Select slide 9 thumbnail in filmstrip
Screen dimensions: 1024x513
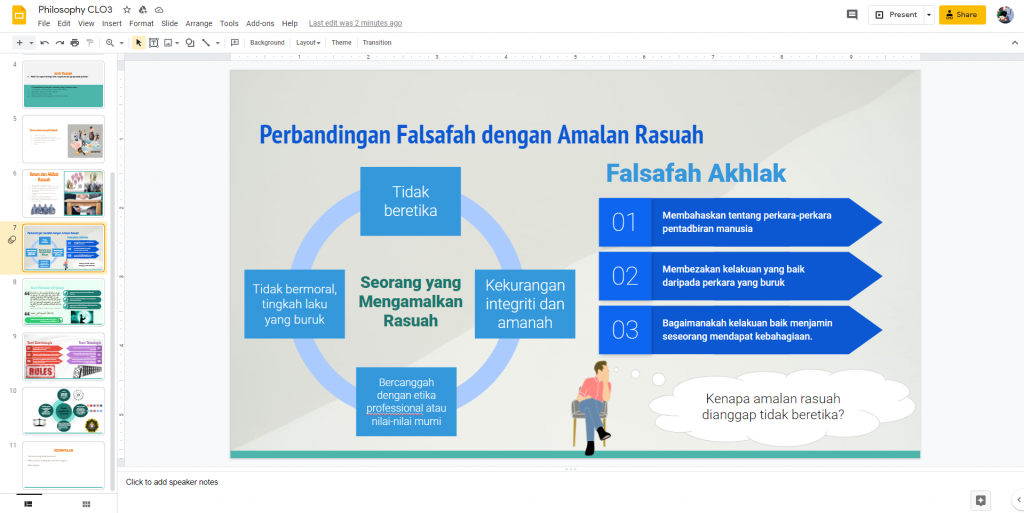click(x=63, y=356)
